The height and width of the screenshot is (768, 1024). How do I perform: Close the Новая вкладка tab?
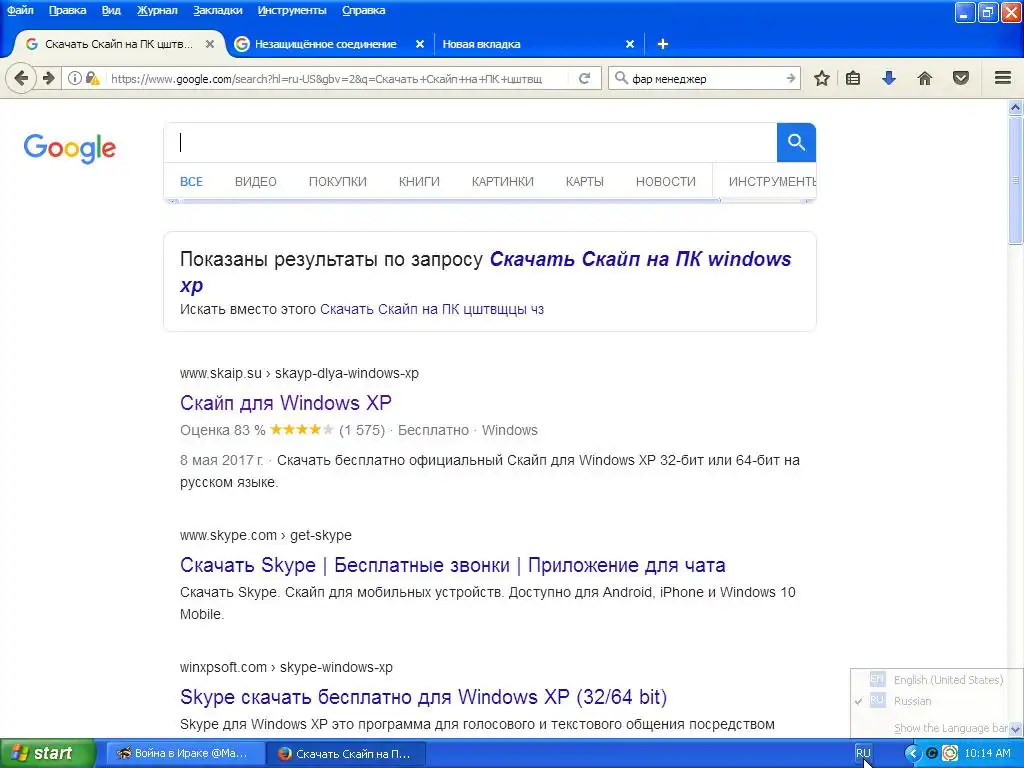(x=630, y=44)
